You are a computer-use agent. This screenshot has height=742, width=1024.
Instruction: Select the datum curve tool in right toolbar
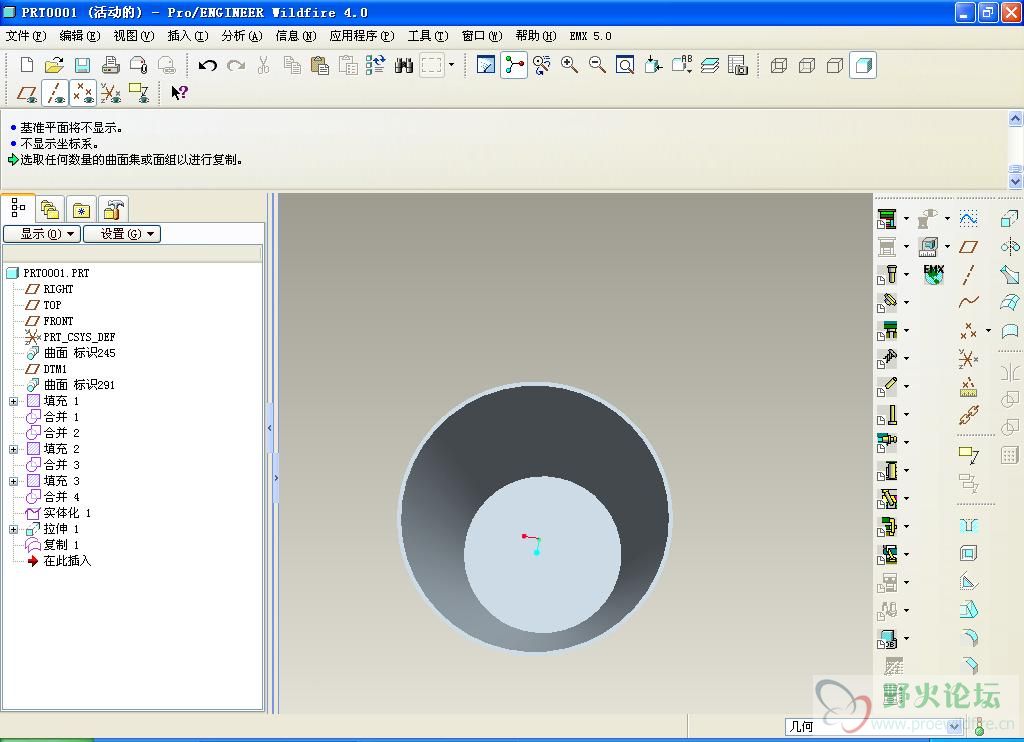[968, 302]
